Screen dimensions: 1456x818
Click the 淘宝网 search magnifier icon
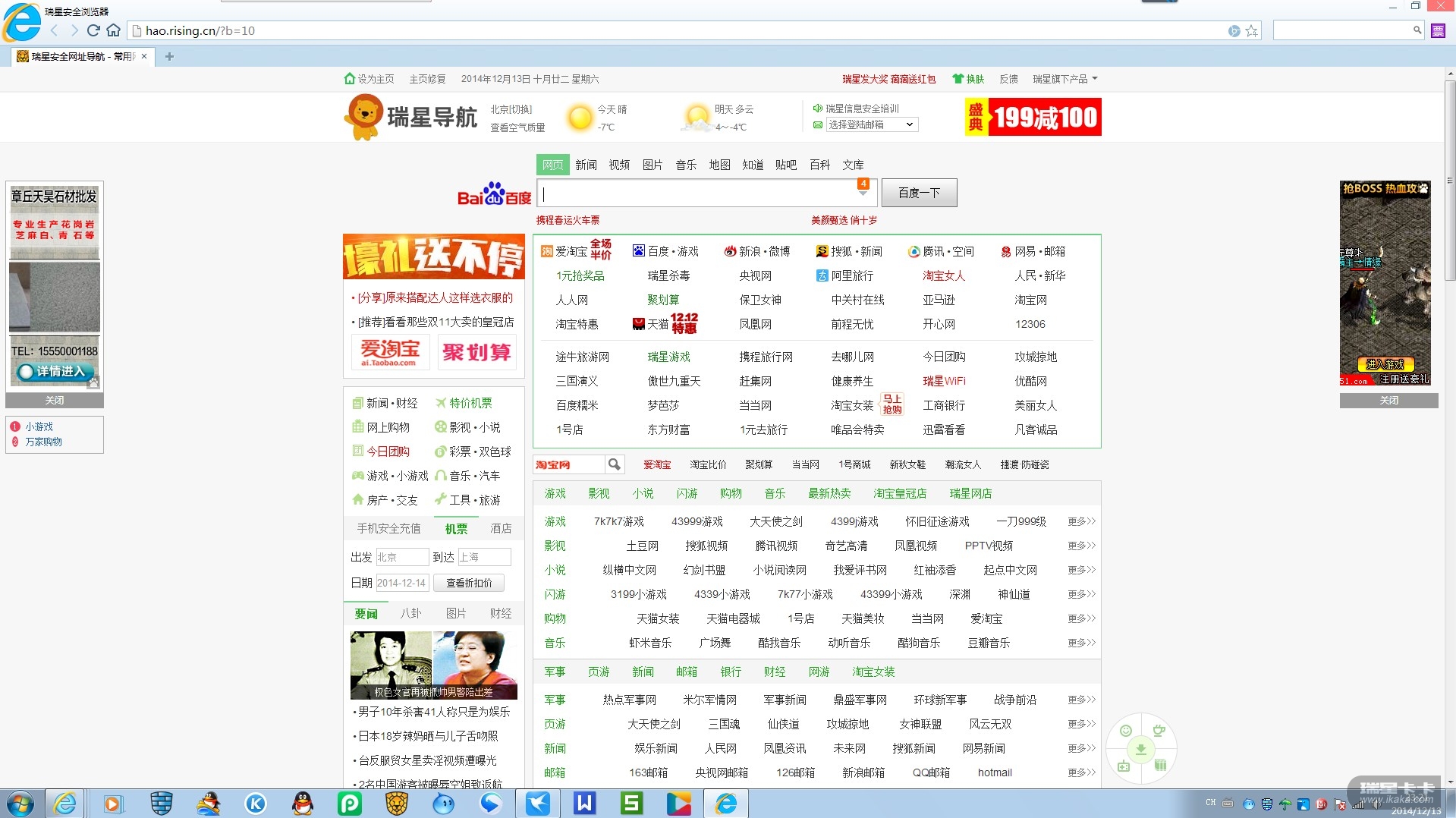(x=614, y=464)
